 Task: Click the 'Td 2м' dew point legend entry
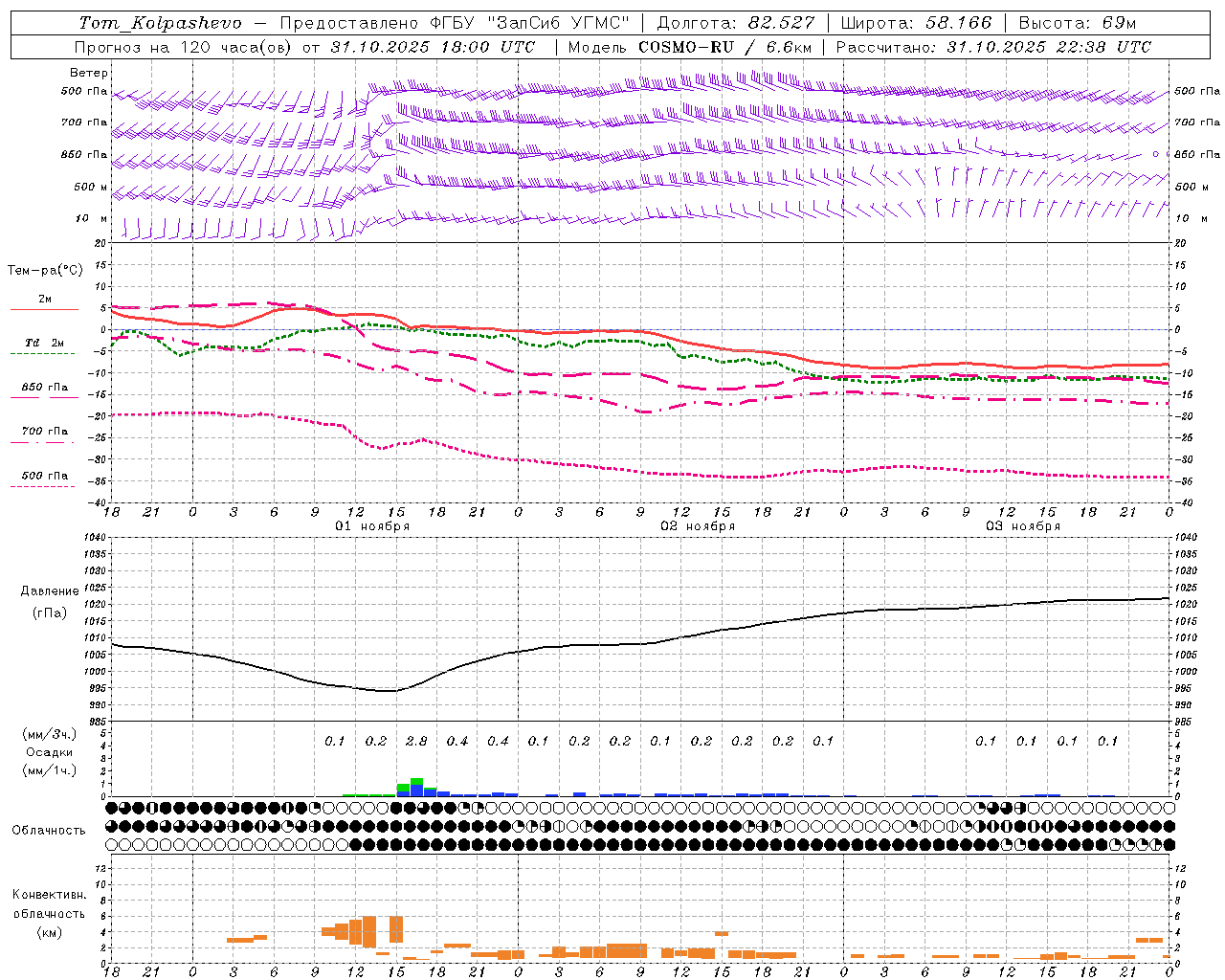[44, 343]
